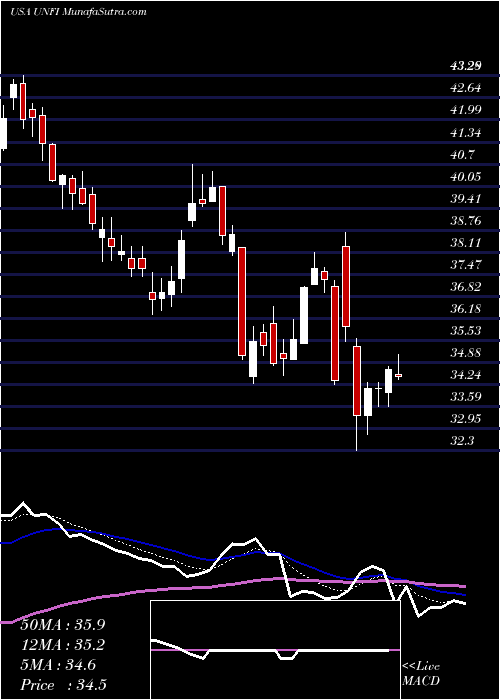
Task: Click the 35.53 price axis label
Action: pos(465,331)
